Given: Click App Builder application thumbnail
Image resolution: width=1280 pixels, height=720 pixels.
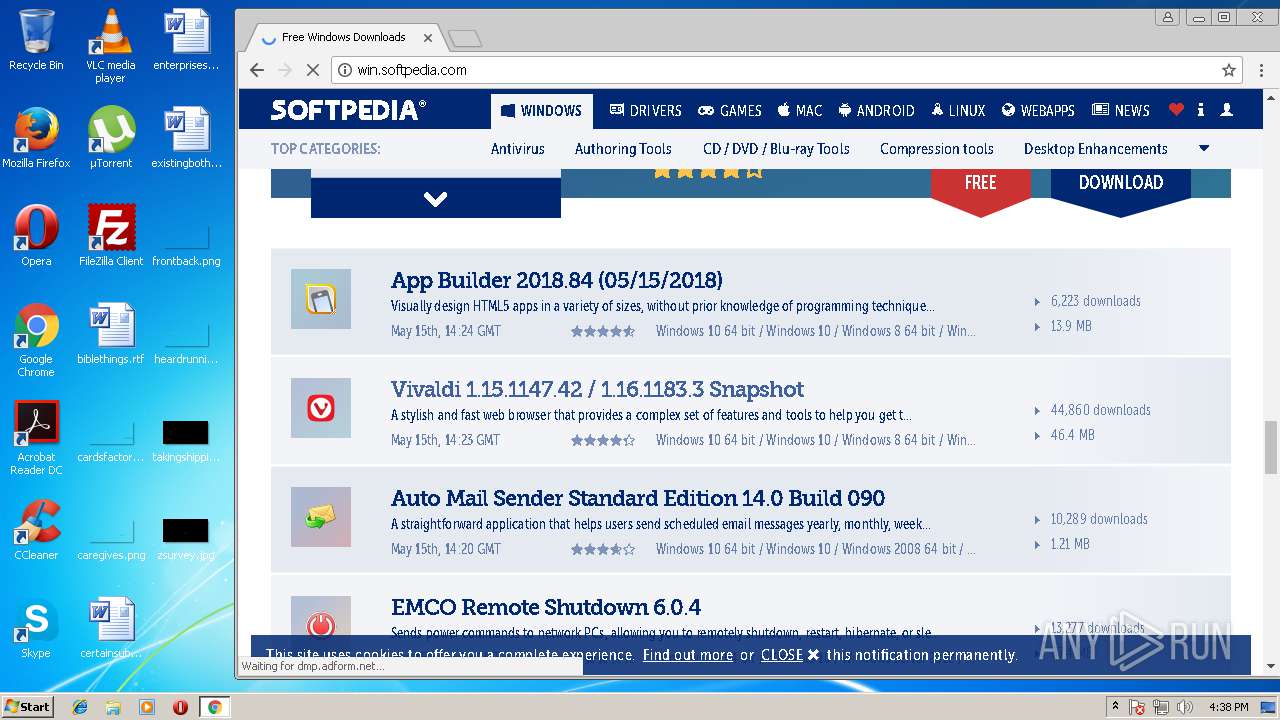Looking at the screenshot, I should (x=321, y=299).
